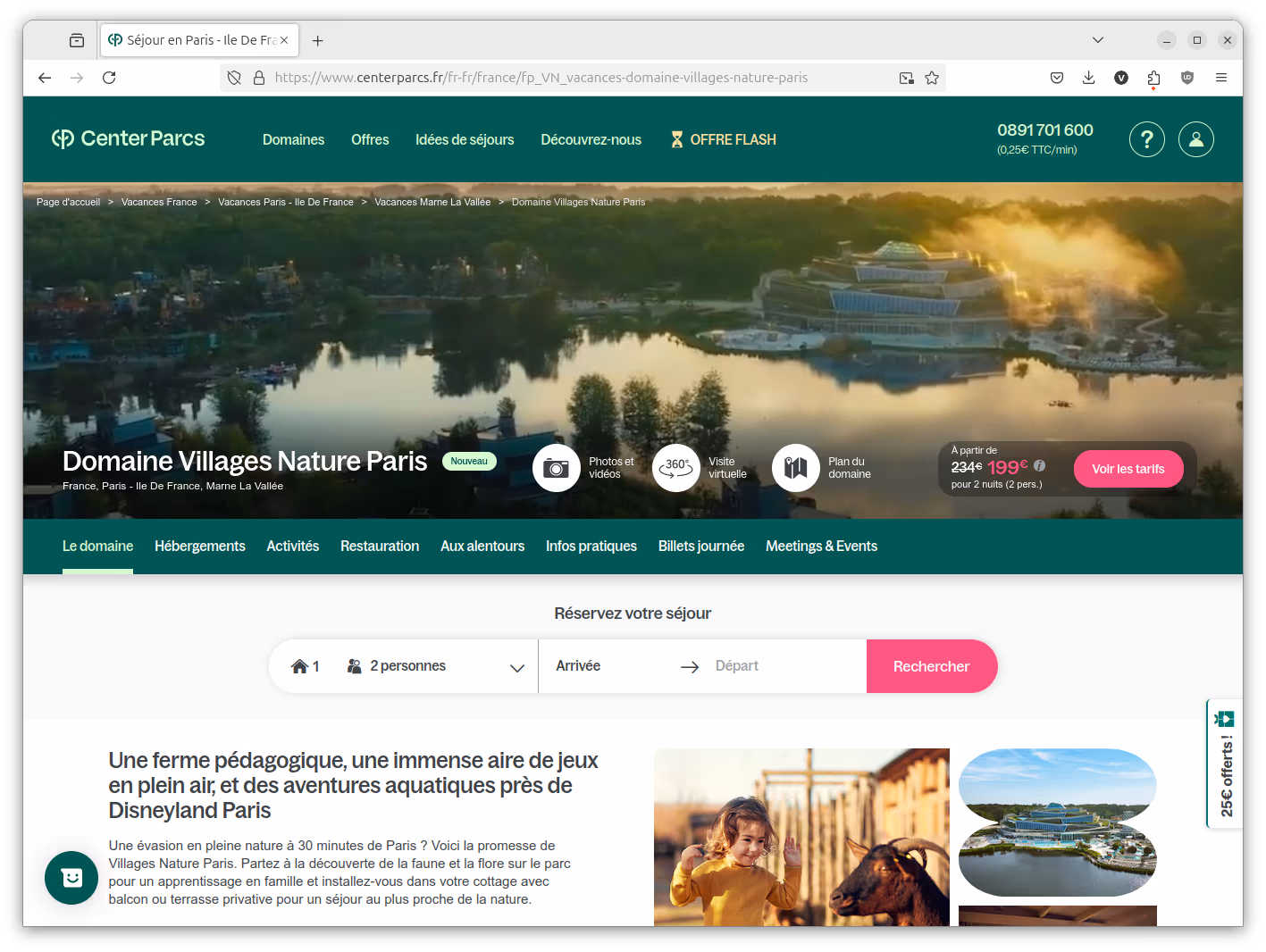Screen dimensions: 1266x952
Task: Open the Firefox View recent browsing icon
Action: [77, 40]
